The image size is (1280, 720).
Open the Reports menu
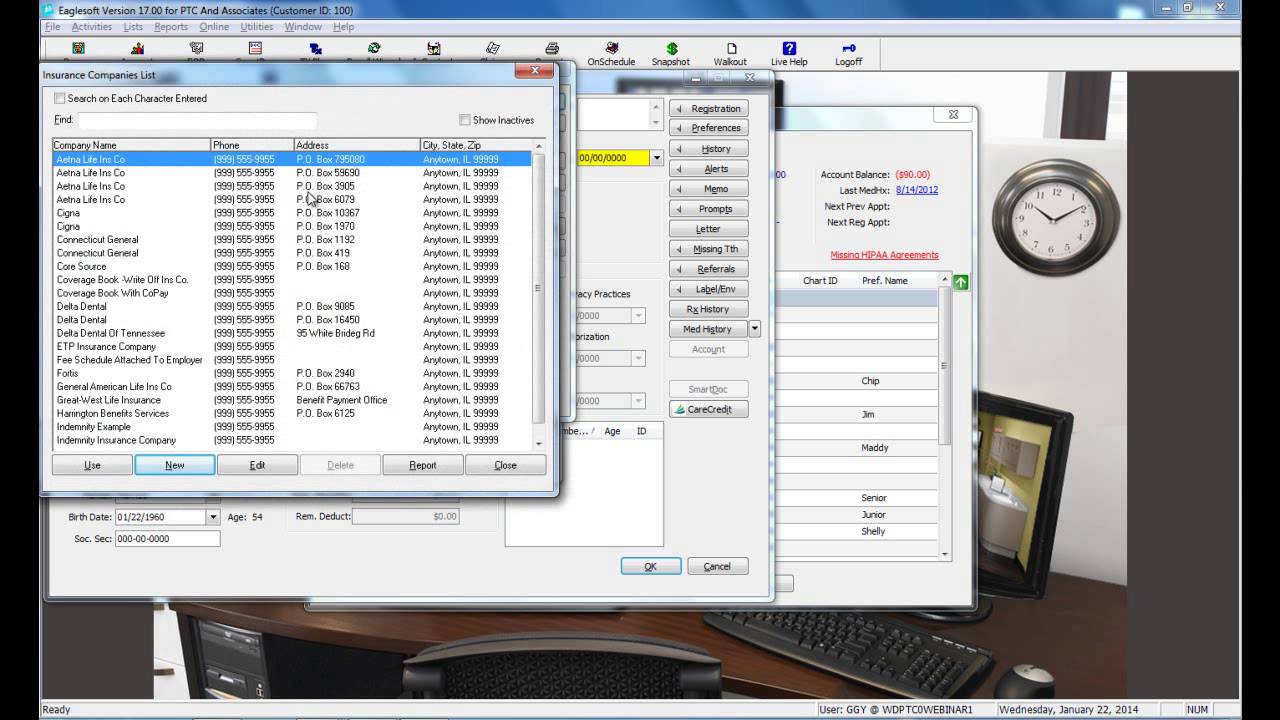pyautogui.click(x=171, y=27)
